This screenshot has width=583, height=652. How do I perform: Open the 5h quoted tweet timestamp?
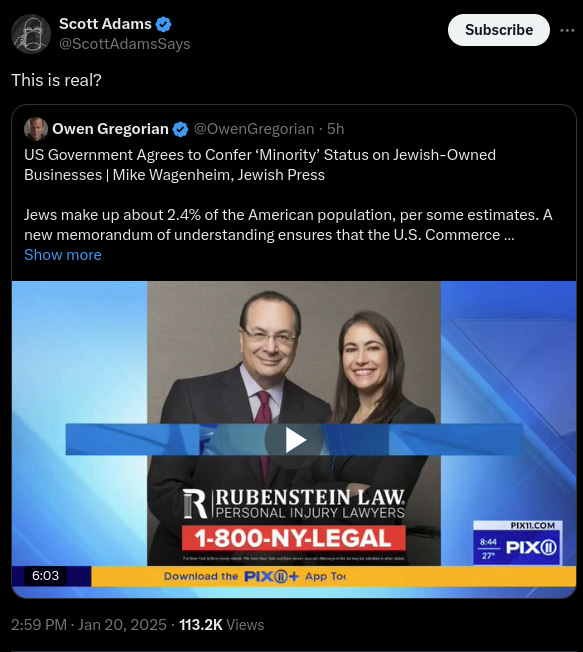[336, 129]
